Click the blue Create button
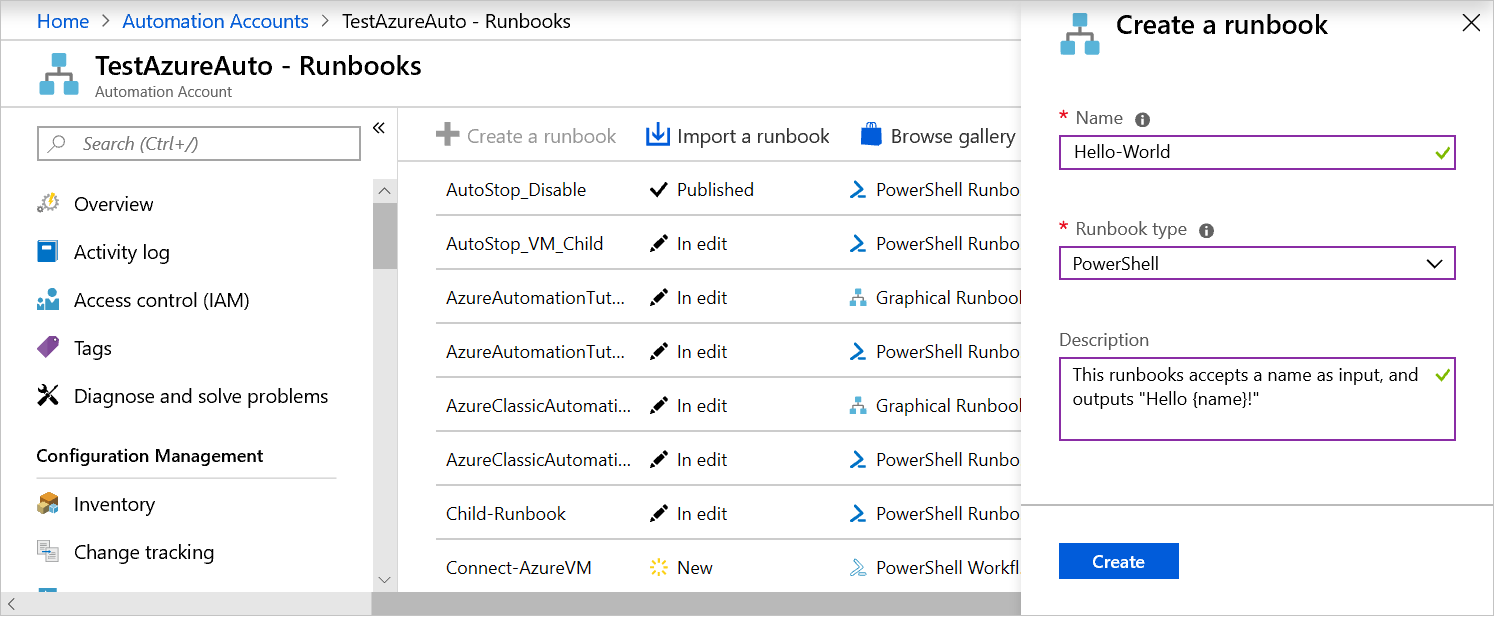 [x=1119, y=562]
